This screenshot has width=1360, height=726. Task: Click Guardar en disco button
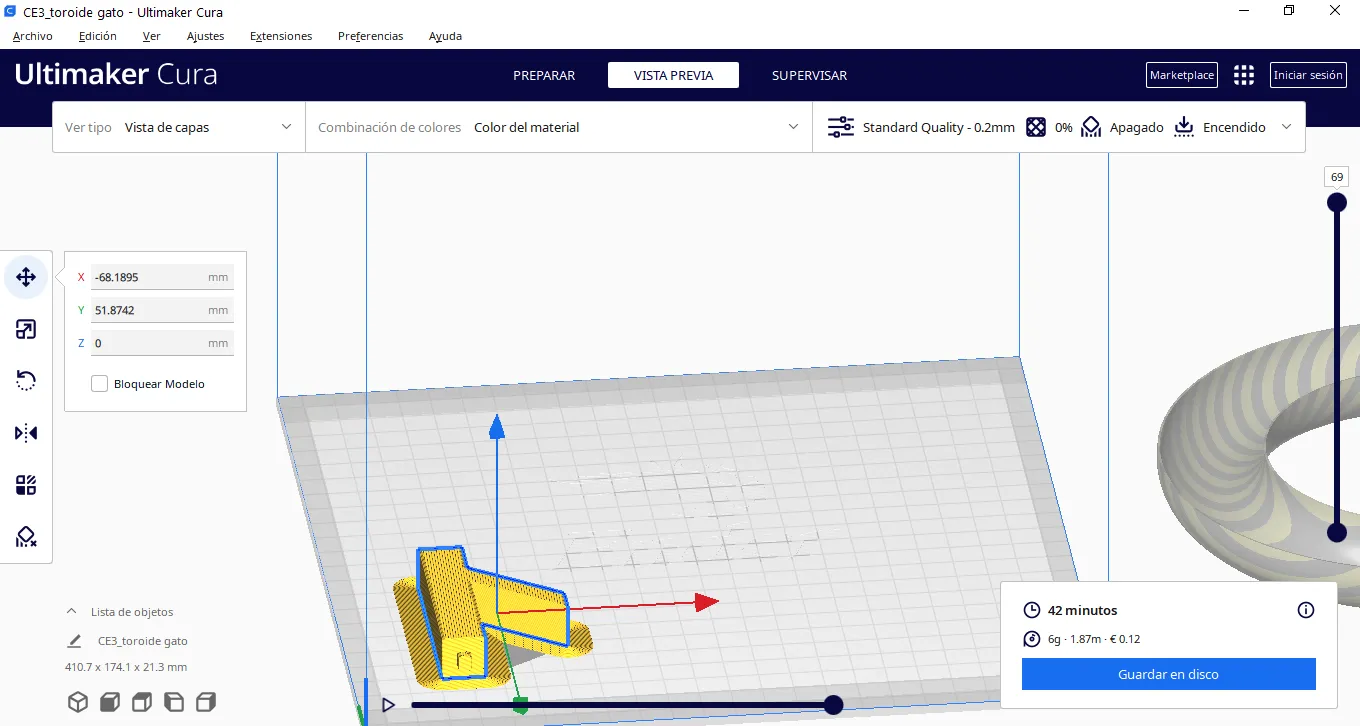point(1168,674)
